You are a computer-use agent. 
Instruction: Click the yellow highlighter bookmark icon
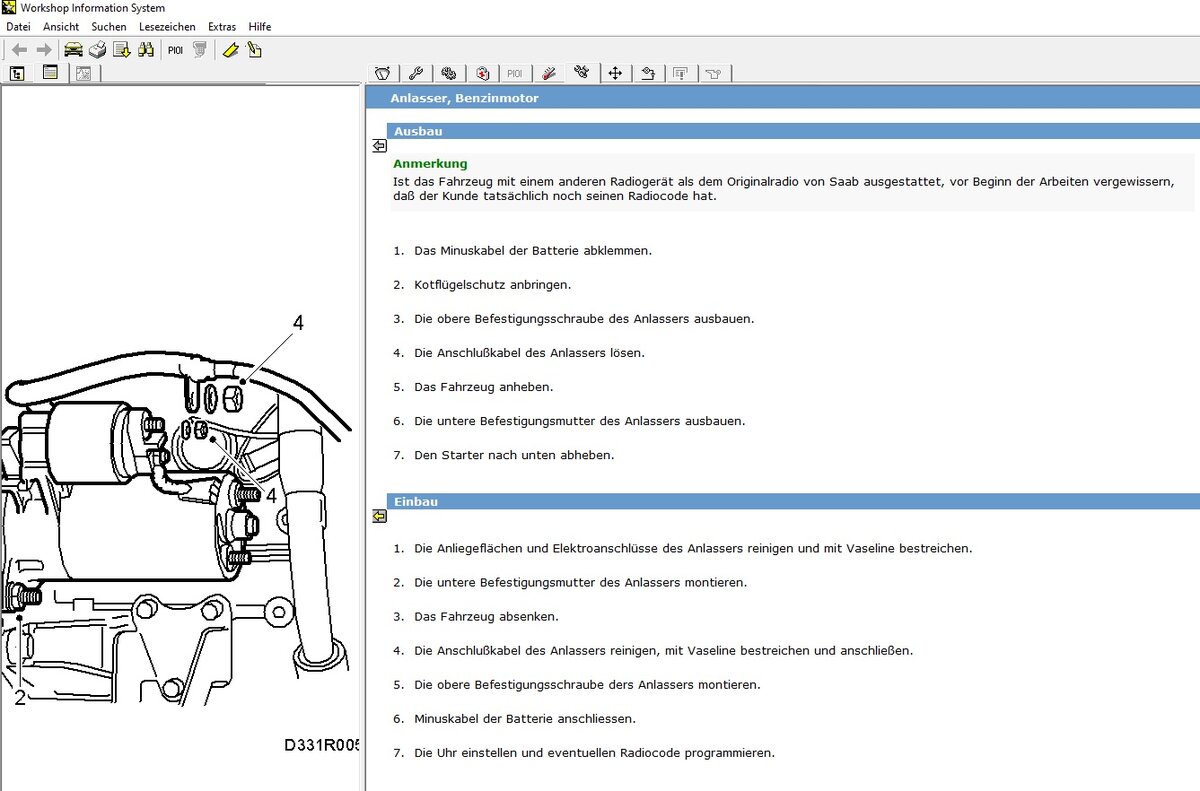(x=230, y=50)
